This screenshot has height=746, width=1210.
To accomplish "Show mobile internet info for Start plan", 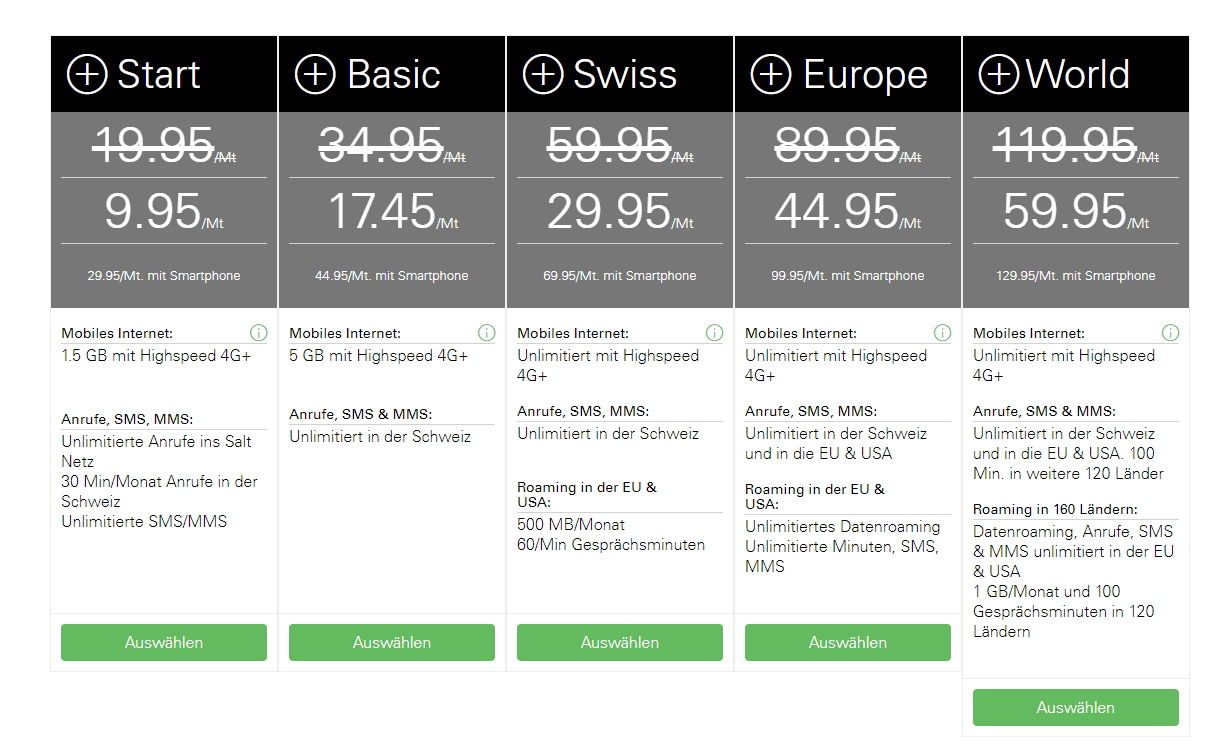I will pyautogui.click(x=258, y=333).
